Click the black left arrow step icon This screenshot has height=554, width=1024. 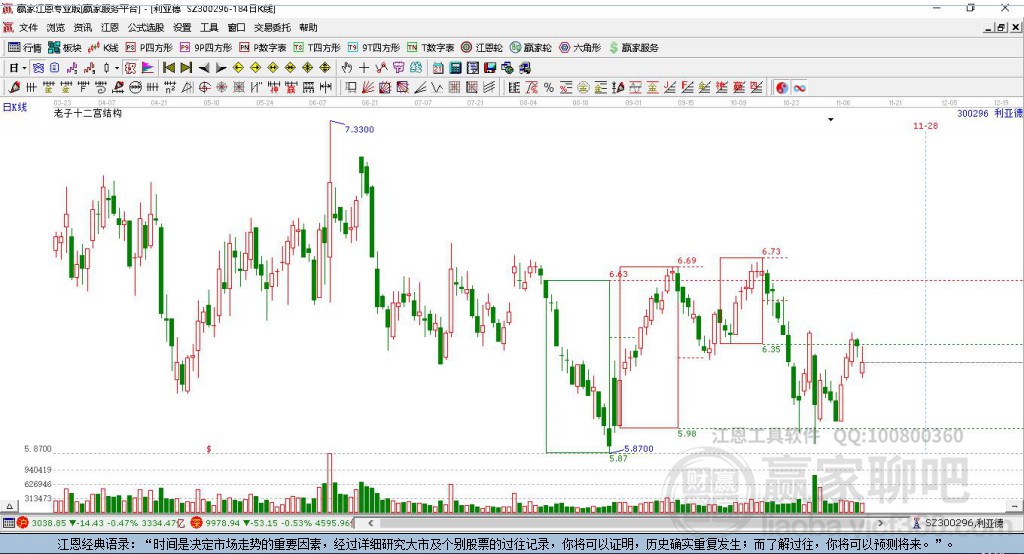tap(204, 68)
